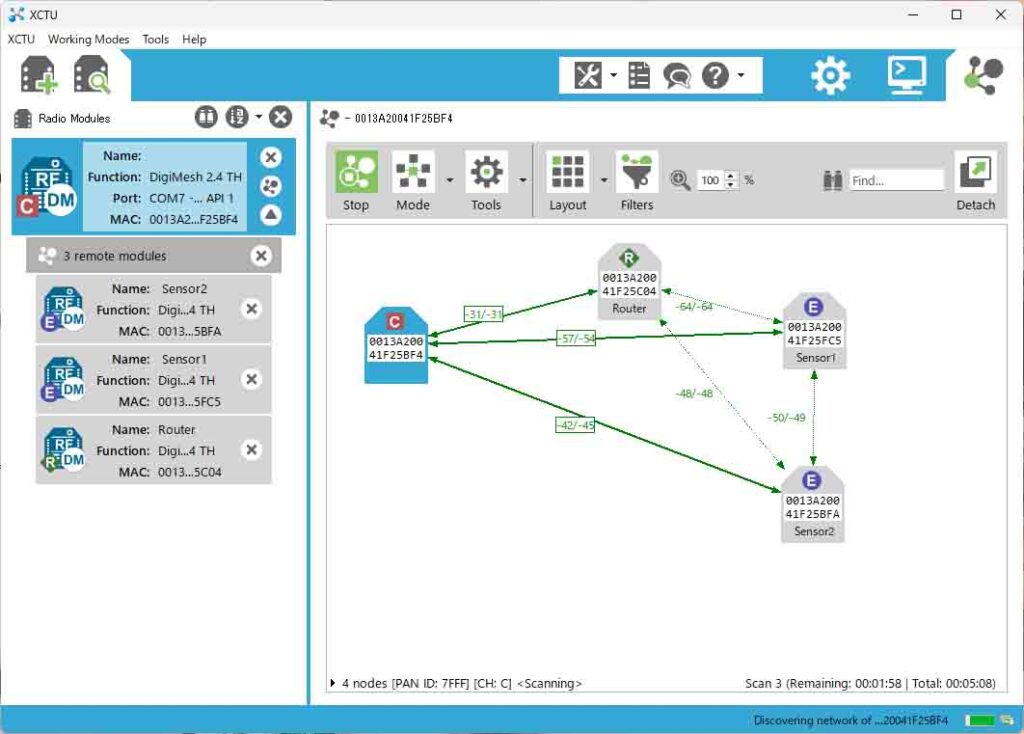Image resolution: width=1024 pixels, height=734 pixels.
Task: Decrease zoom with the down stepper arrow
Action: 731,184
